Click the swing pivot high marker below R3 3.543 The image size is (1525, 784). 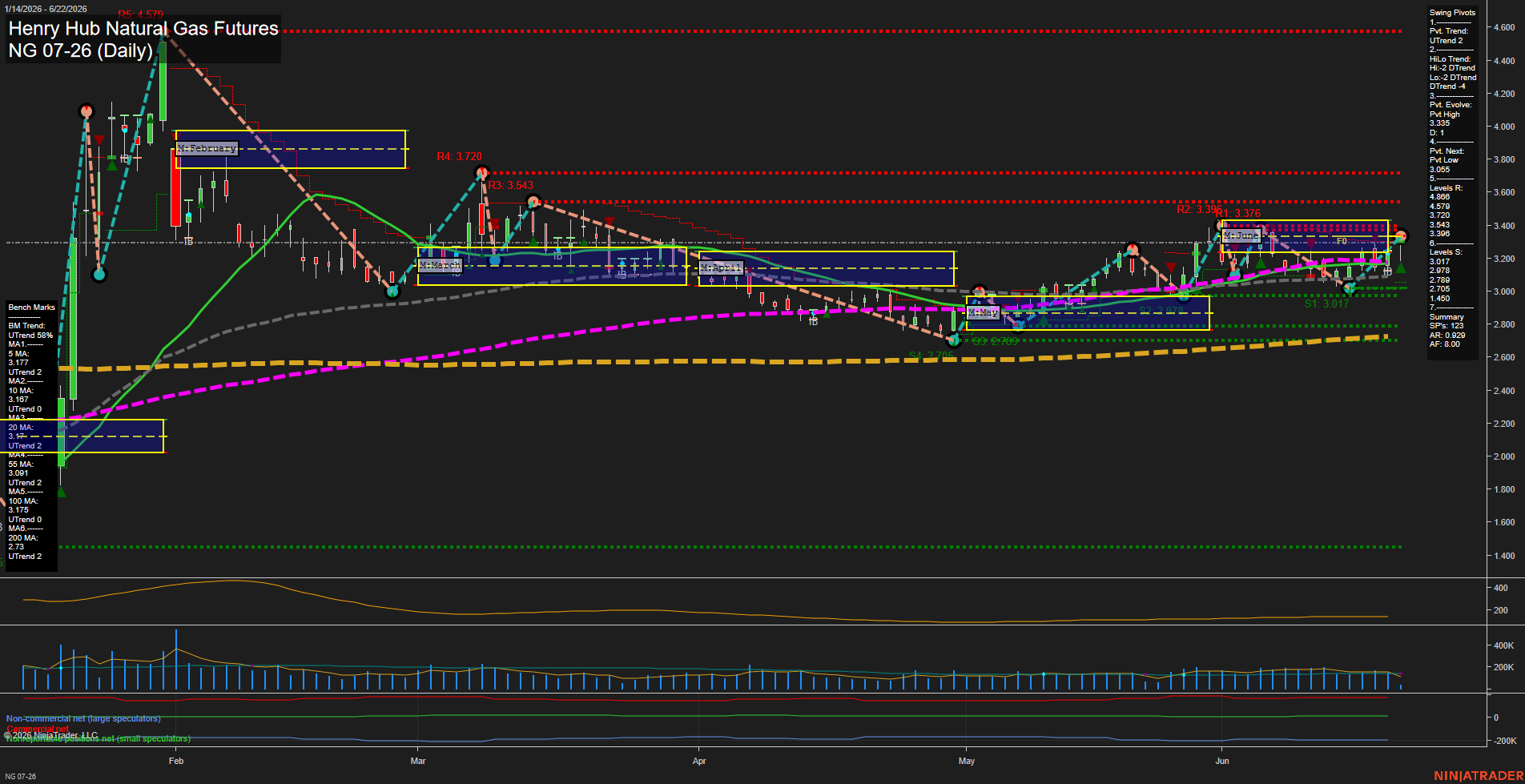pyautogui.click(x=533, y=202)
